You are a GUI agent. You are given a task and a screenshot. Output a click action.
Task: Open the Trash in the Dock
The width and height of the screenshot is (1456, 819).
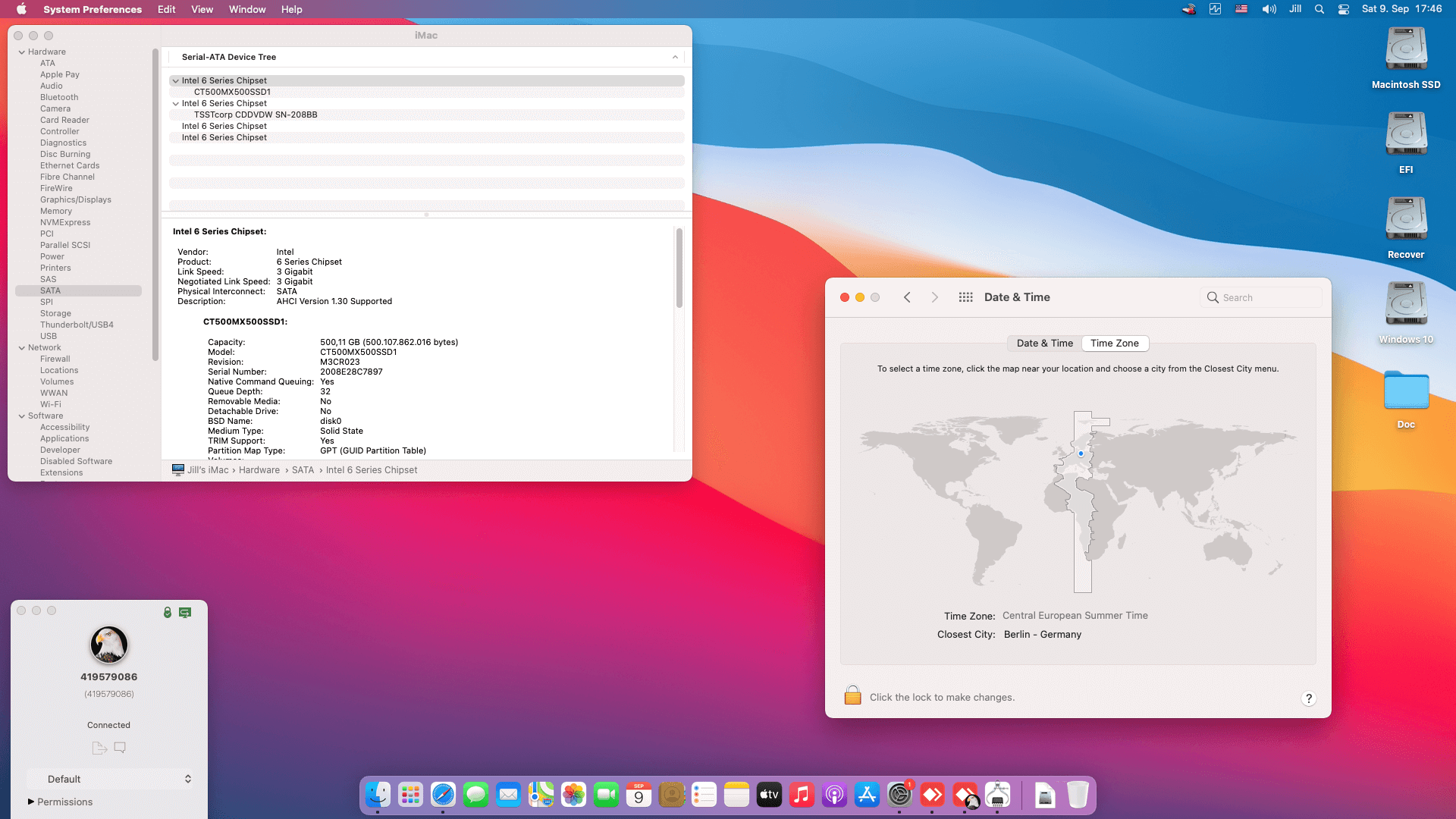(1078, 795)
